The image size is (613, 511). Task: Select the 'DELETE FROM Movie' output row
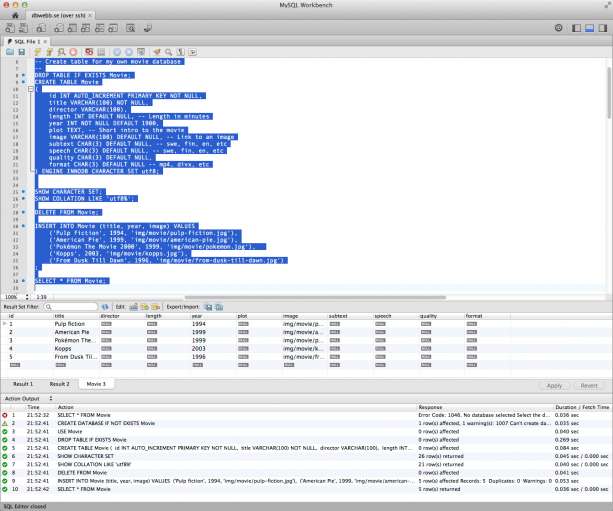306,473
